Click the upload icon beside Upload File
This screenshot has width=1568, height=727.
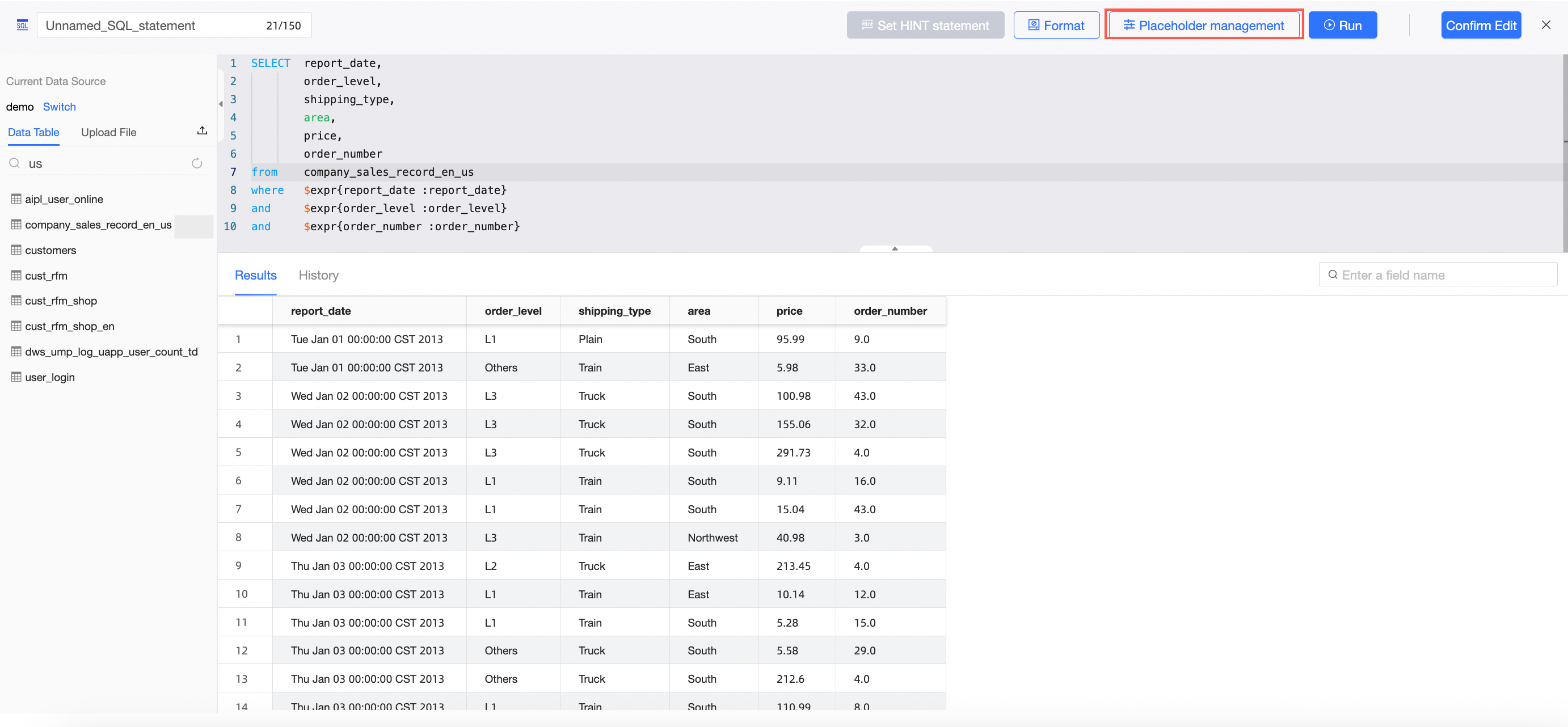(202, 131)
